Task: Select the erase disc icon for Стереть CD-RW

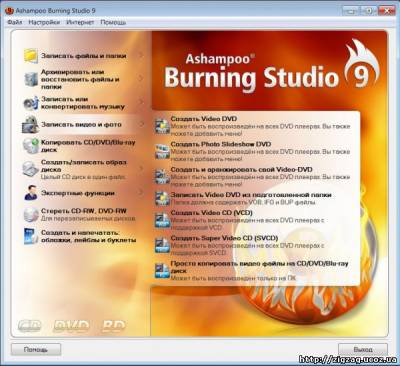Action: click(31, 214)
